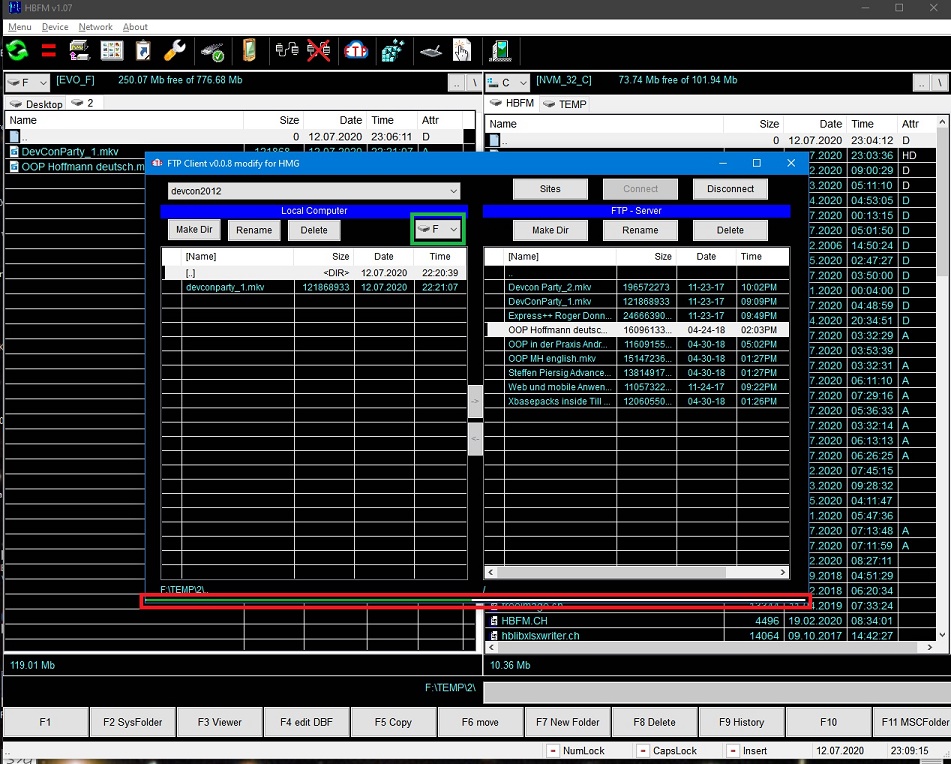The image size is (951, 764).
Task: Open the Network menu
Action: 95,27
